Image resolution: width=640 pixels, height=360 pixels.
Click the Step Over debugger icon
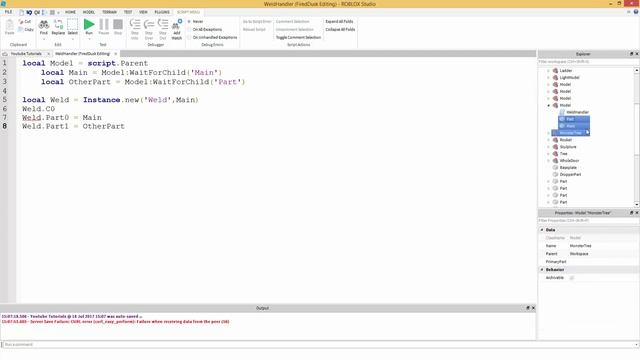149,24
